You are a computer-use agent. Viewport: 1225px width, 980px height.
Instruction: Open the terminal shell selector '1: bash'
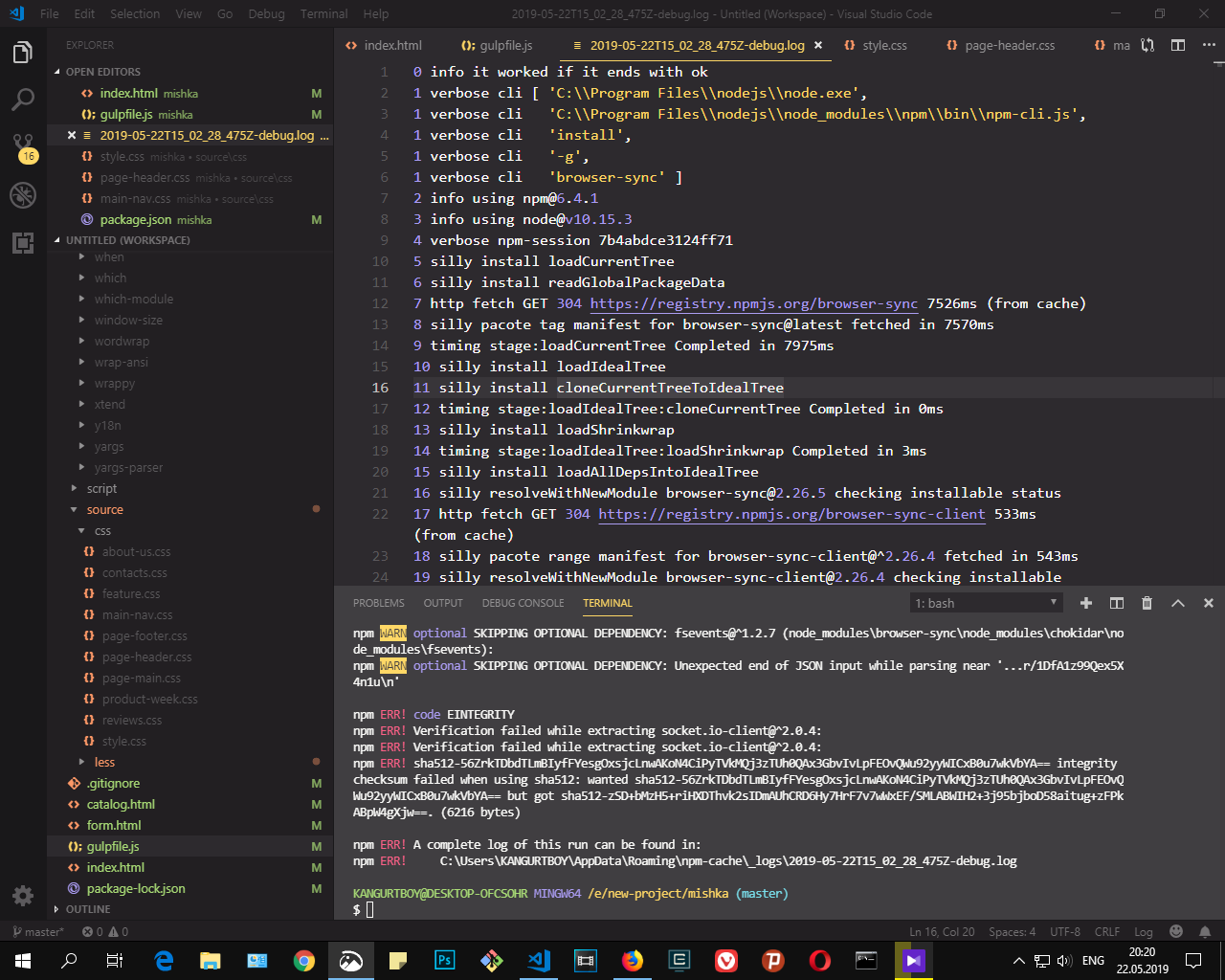987,603
